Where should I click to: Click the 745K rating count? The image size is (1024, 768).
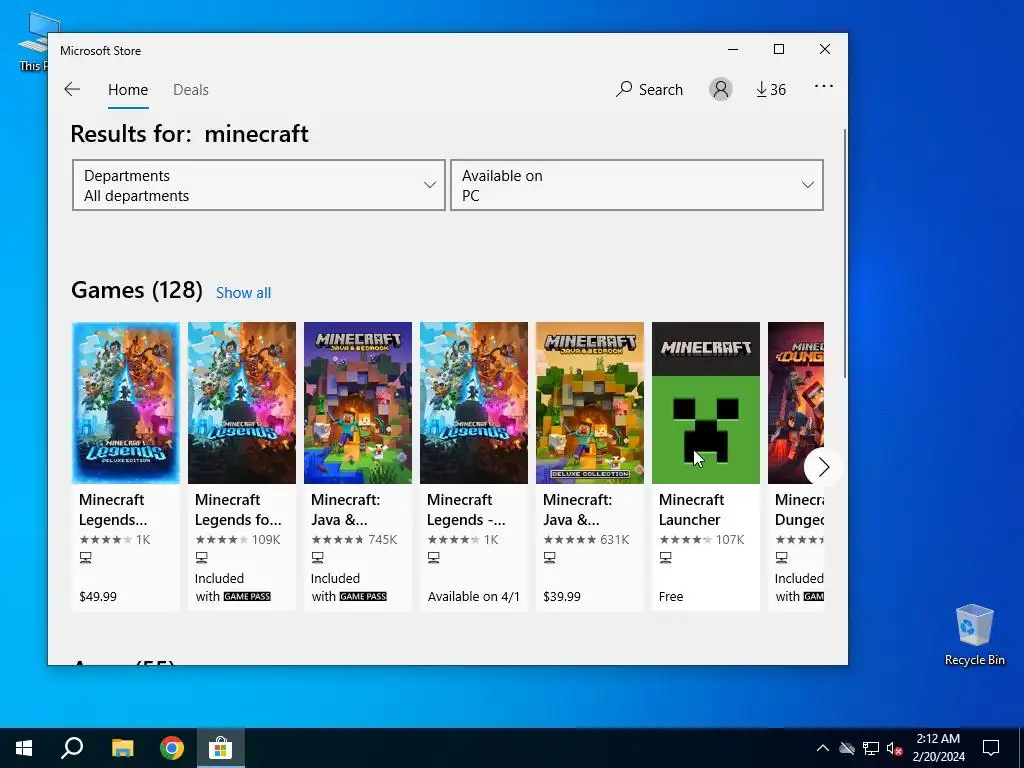pos(383,539)
